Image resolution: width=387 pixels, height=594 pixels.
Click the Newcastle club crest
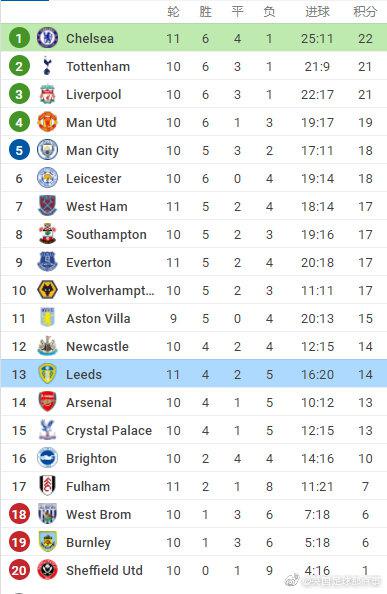[x=47, y=346]
